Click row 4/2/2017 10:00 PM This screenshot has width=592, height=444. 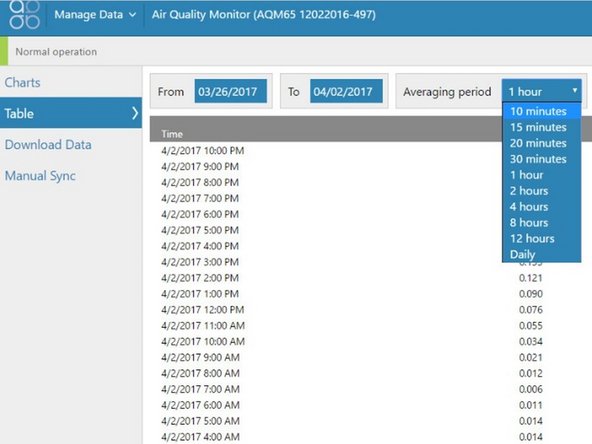(x=202, y=151)
